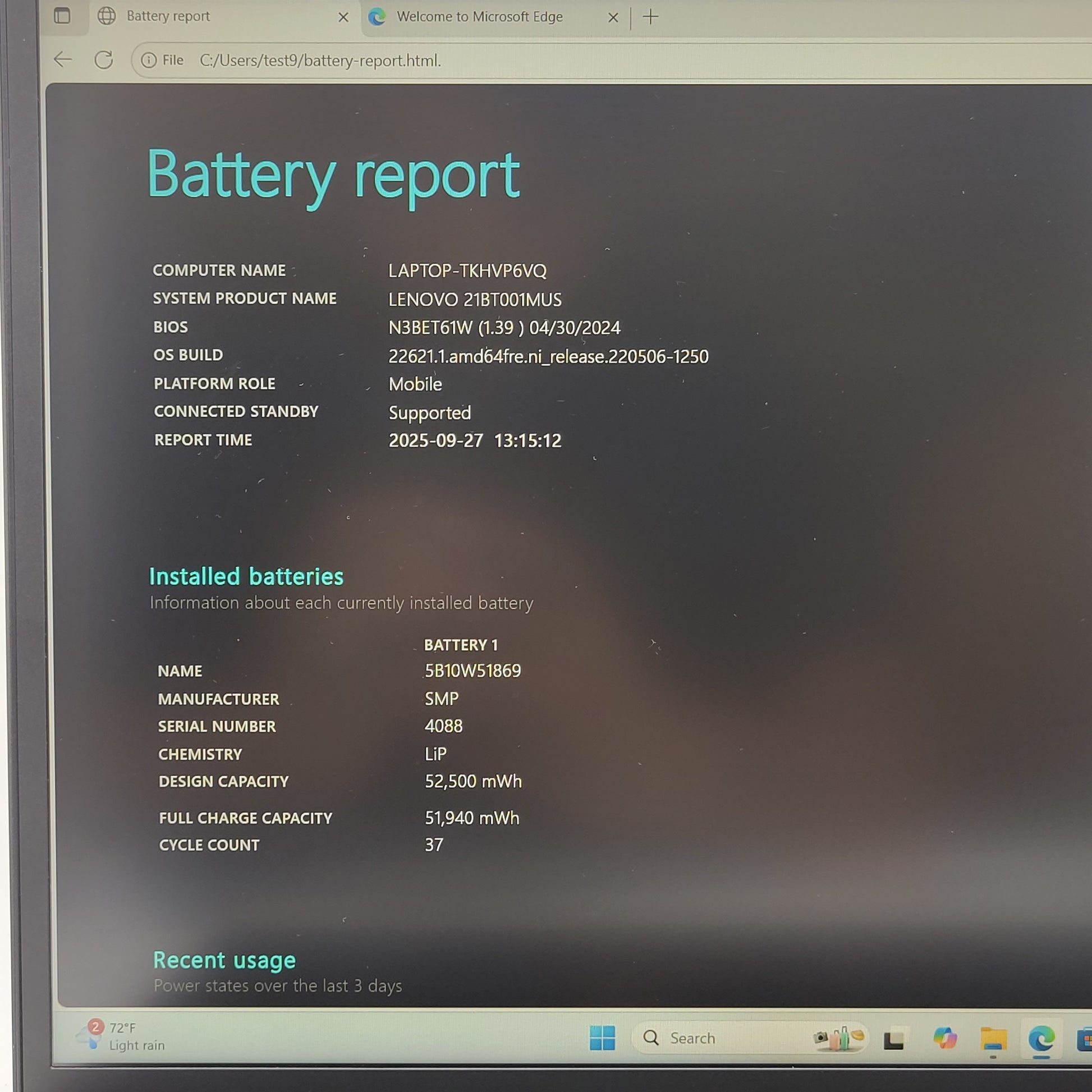Viewport: 1092px width, 1092px height.
Task: Close the Welcome to Microsoft Edge tab
Action: (x=613, y=18)
